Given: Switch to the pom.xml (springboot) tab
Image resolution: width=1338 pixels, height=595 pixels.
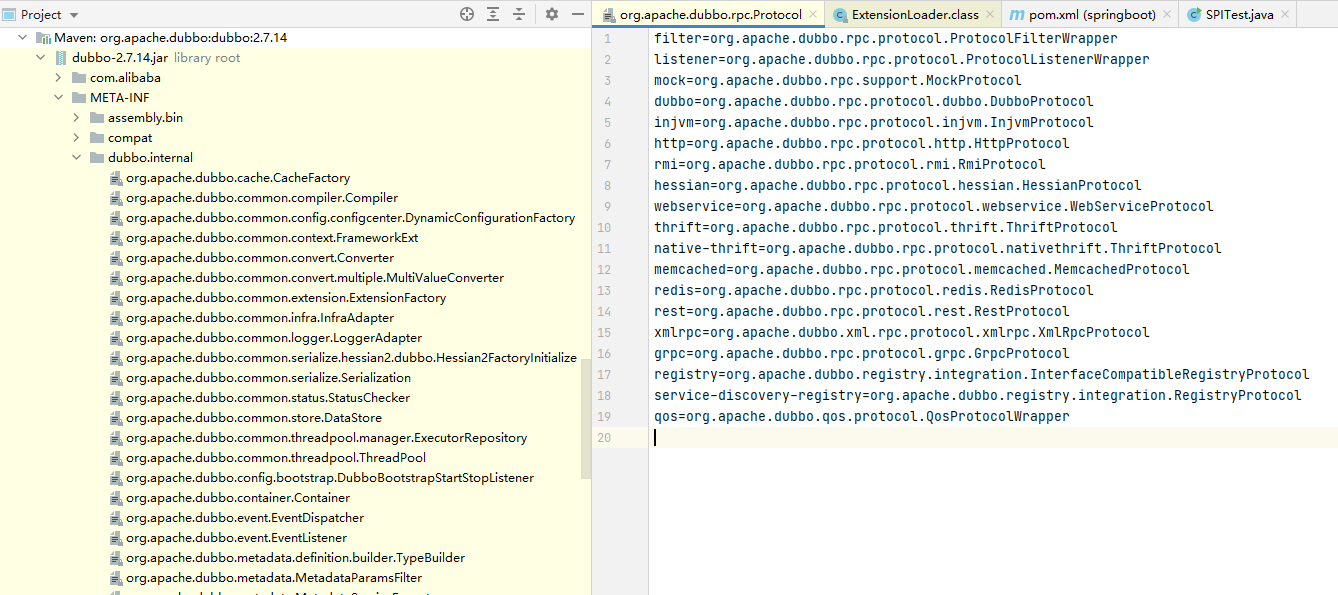Looking at the screenshot, I should point(1092,15).
